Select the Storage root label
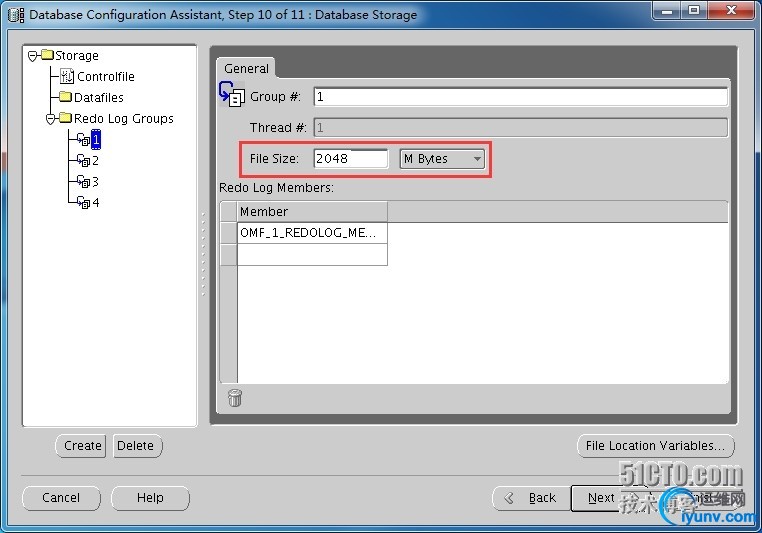Viewport: 762px width, 533px height. [x=77, y=55]
